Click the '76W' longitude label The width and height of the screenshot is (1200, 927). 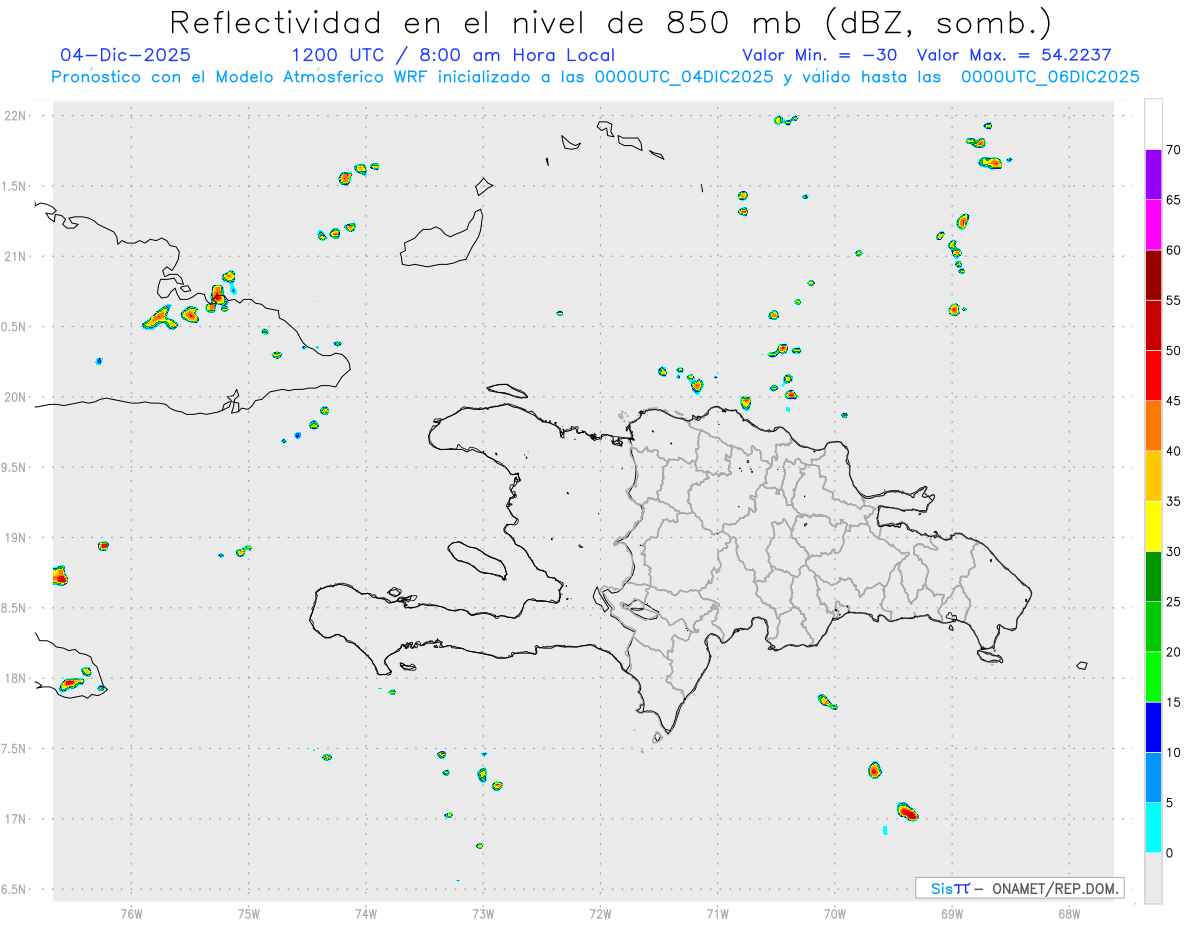131,914
